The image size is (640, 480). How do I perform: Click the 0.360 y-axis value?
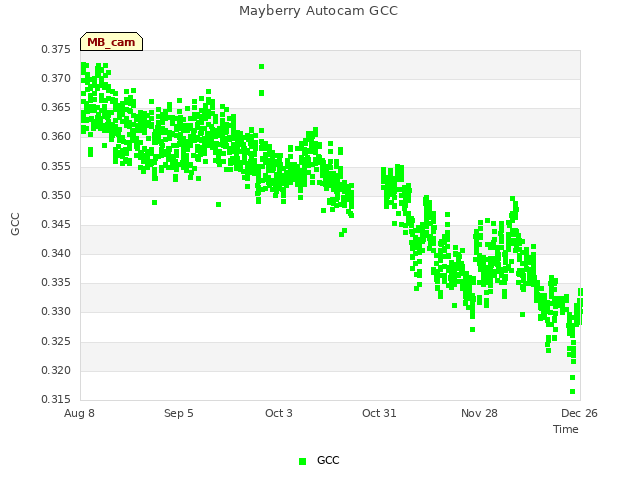coord(56,137)
